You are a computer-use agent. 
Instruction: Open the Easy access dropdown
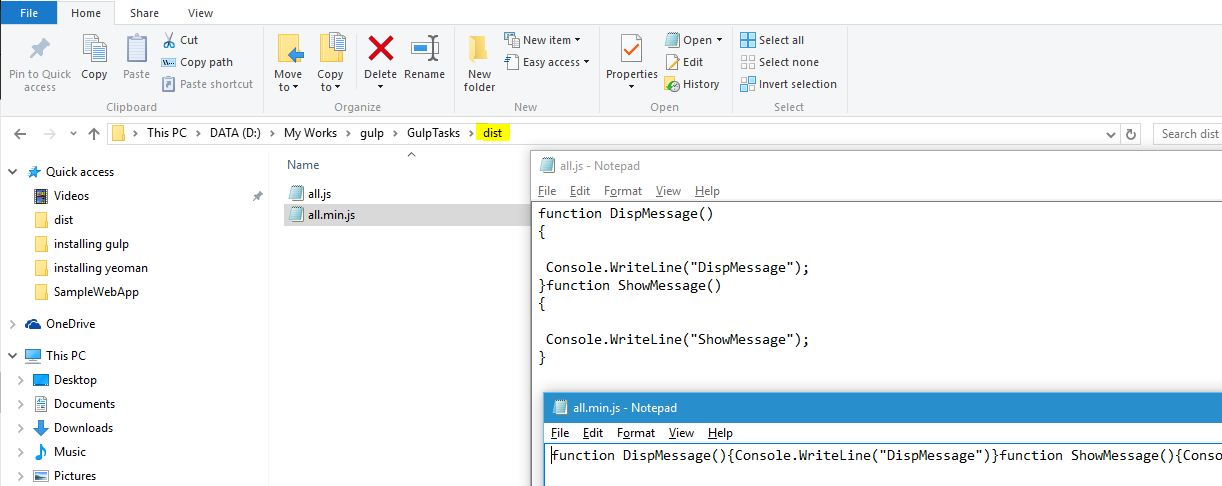tap(548, 62)
